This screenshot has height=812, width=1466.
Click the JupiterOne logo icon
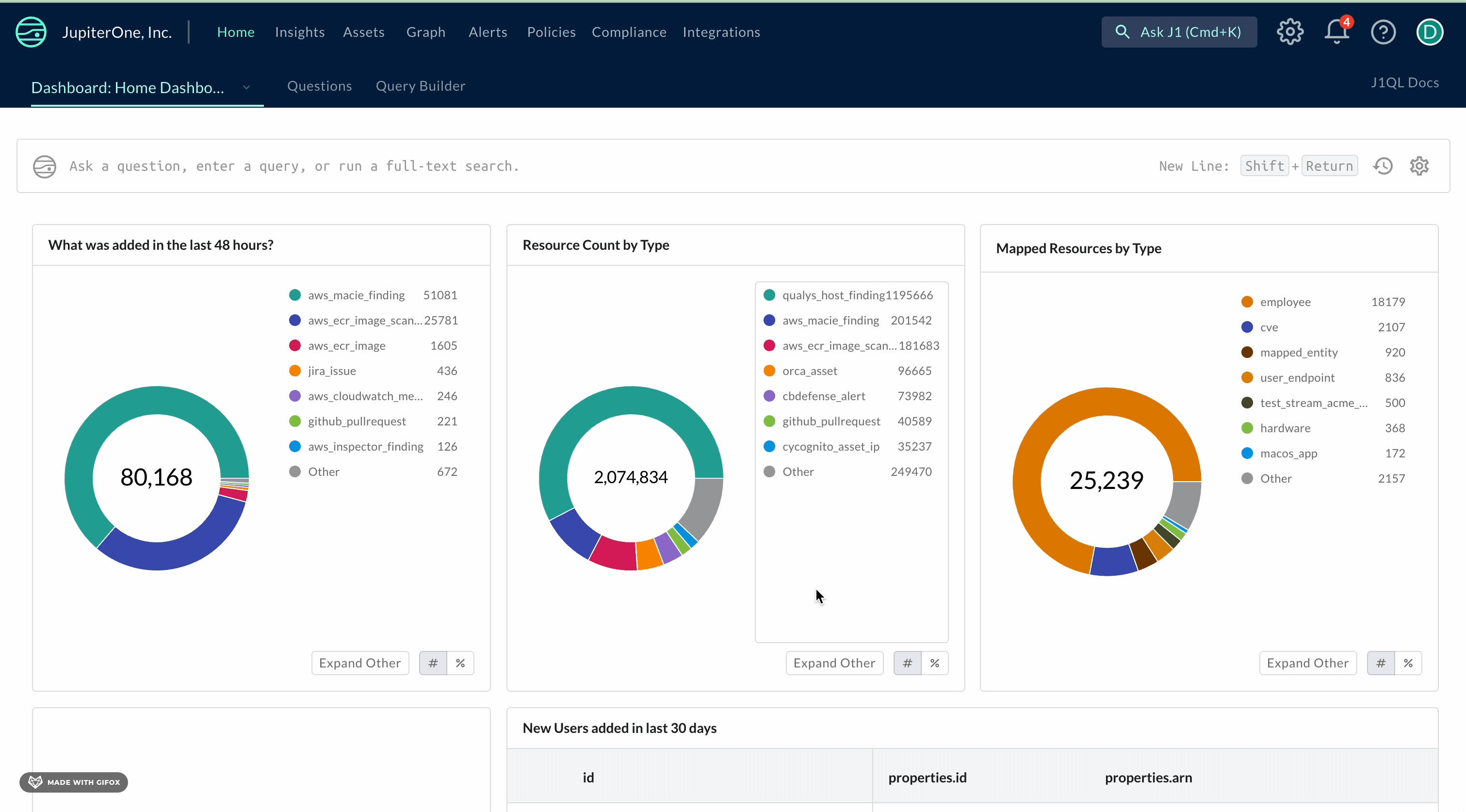tap(31, 32)
